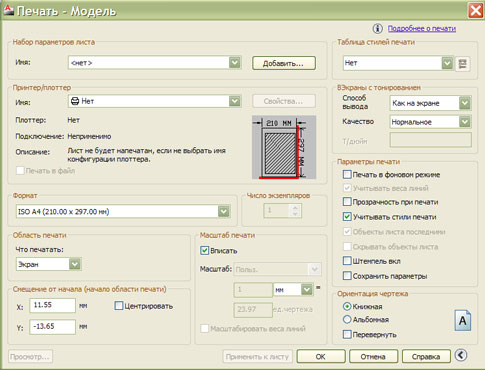Toggle Учитывать веса линий checkbox
The width and height of the screenshot is (485, 370).
(x=347, y=188)
